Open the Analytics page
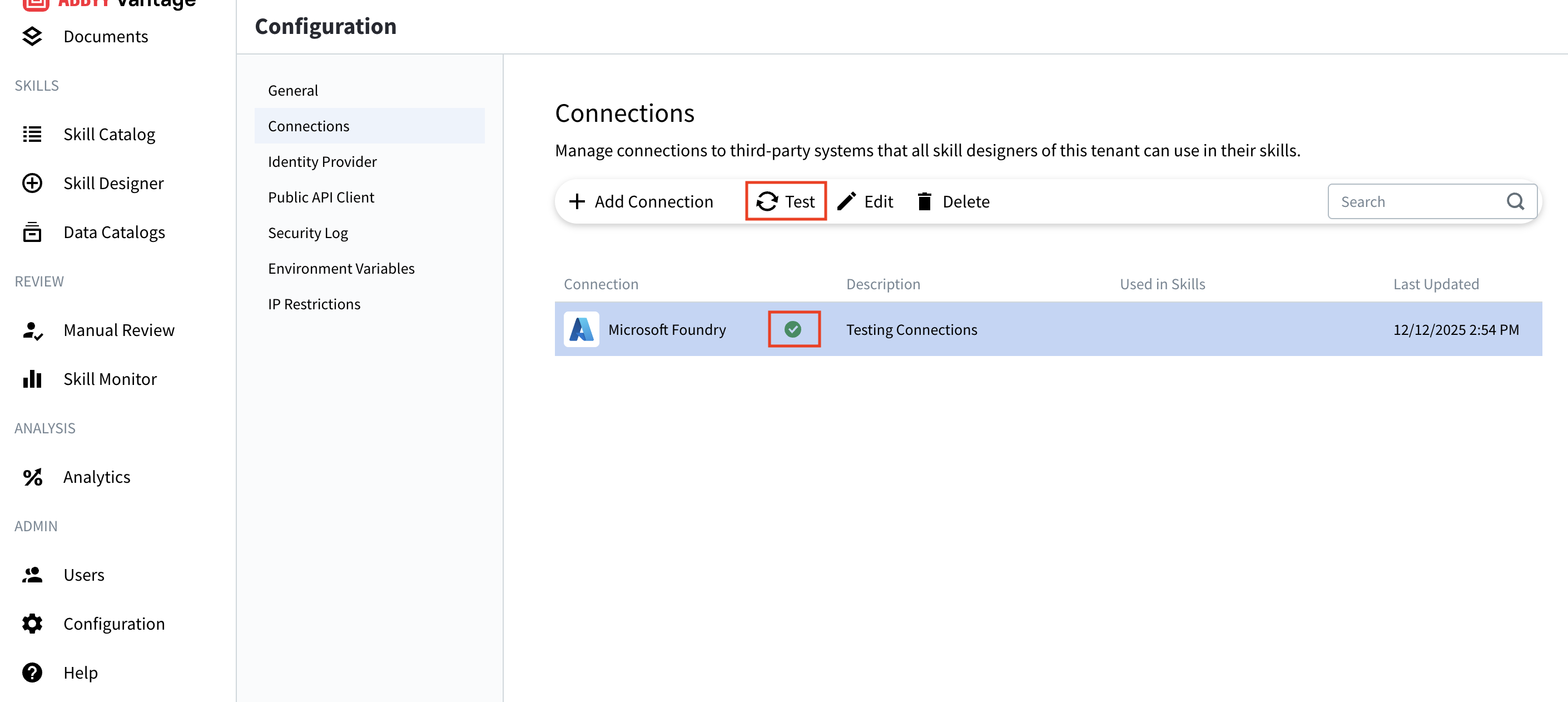 (x=97, y=477)
